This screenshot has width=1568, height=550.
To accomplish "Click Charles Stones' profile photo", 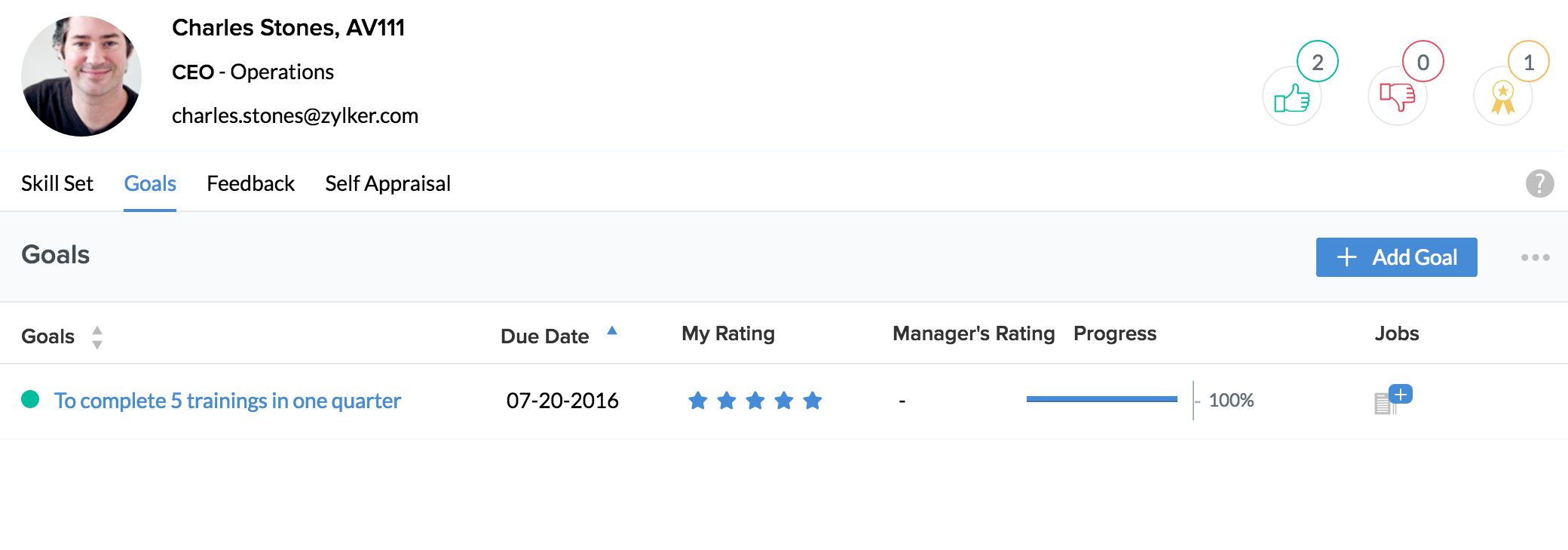I will [x=81, y=76].
